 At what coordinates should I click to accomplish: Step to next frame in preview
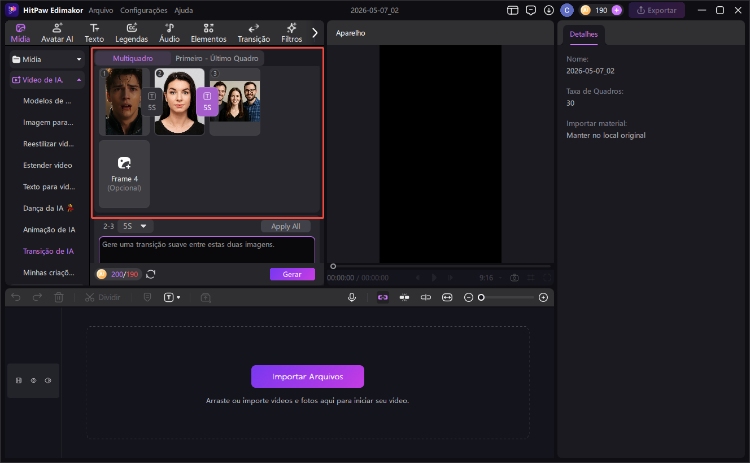tap(450, 277)
